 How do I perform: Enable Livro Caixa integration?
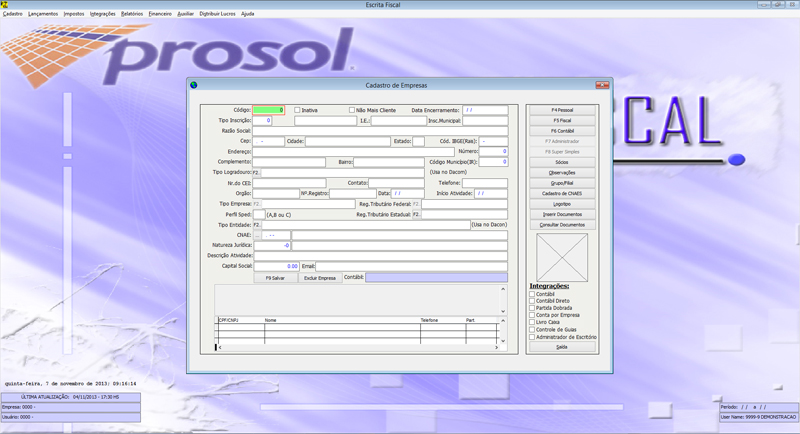click(532, 322)
